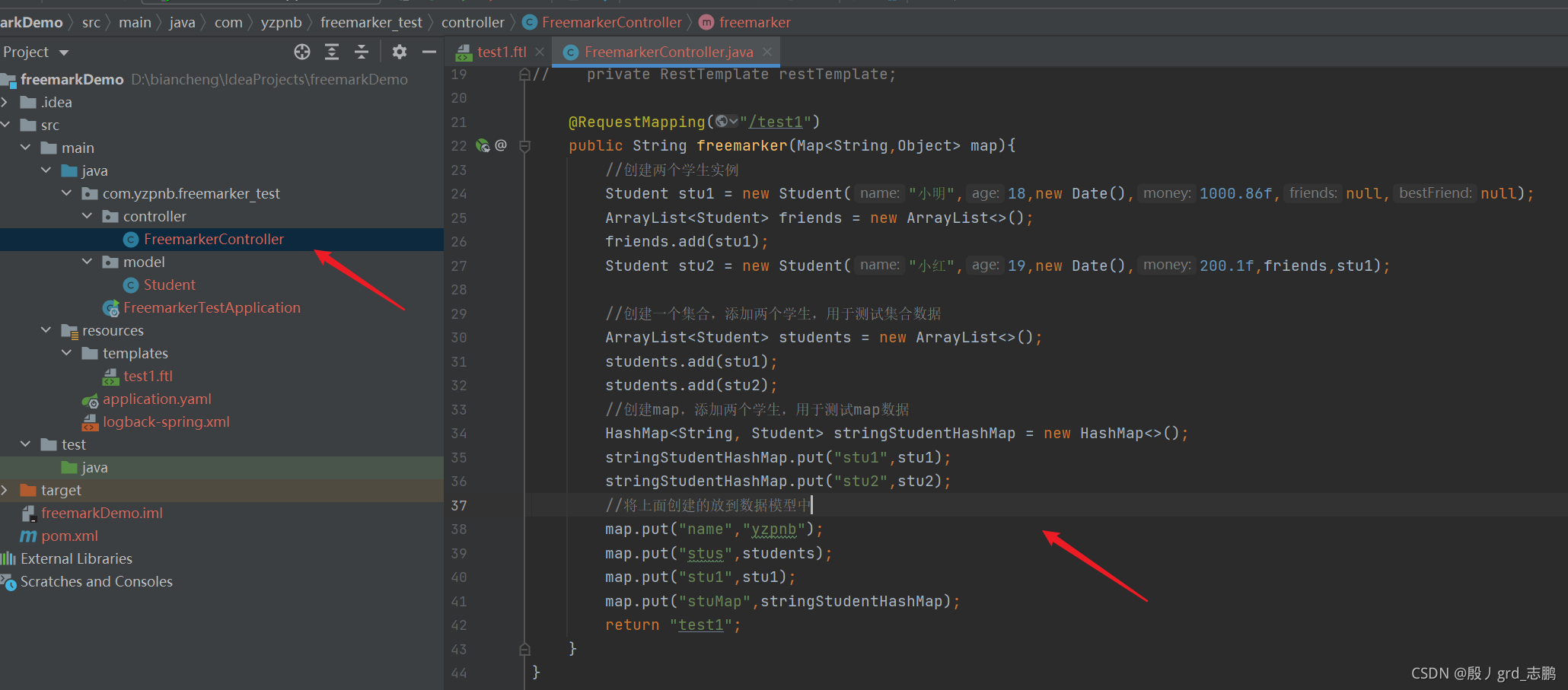The height and width of the screenshot is (690, 1568).
Task: Open Project panel settings gear
Action: pos(400,52)
